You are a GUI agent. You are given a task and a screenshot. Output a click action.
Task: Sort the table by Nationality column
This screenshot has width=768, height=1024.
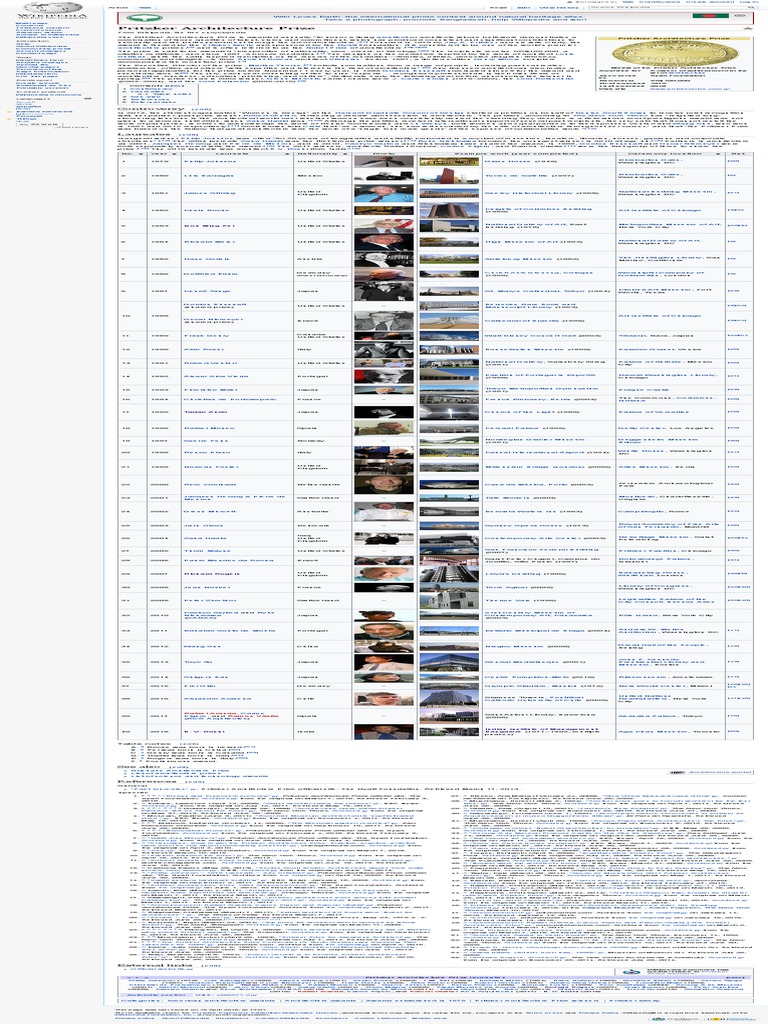tap(323, 154)
